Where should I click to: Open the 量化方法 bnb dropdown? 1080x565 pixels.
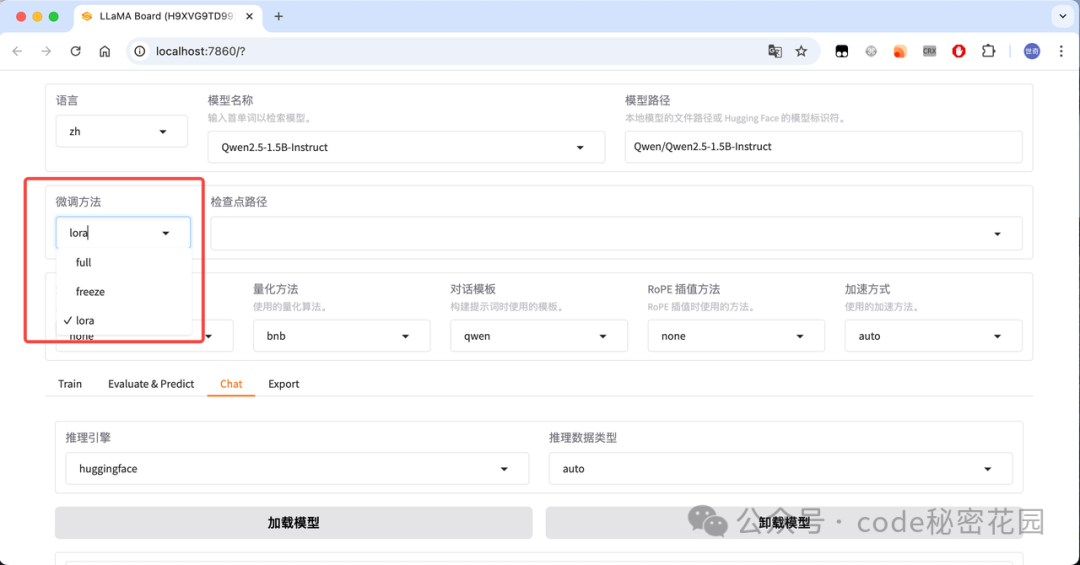pyautogui.click(x=342, y=336)
